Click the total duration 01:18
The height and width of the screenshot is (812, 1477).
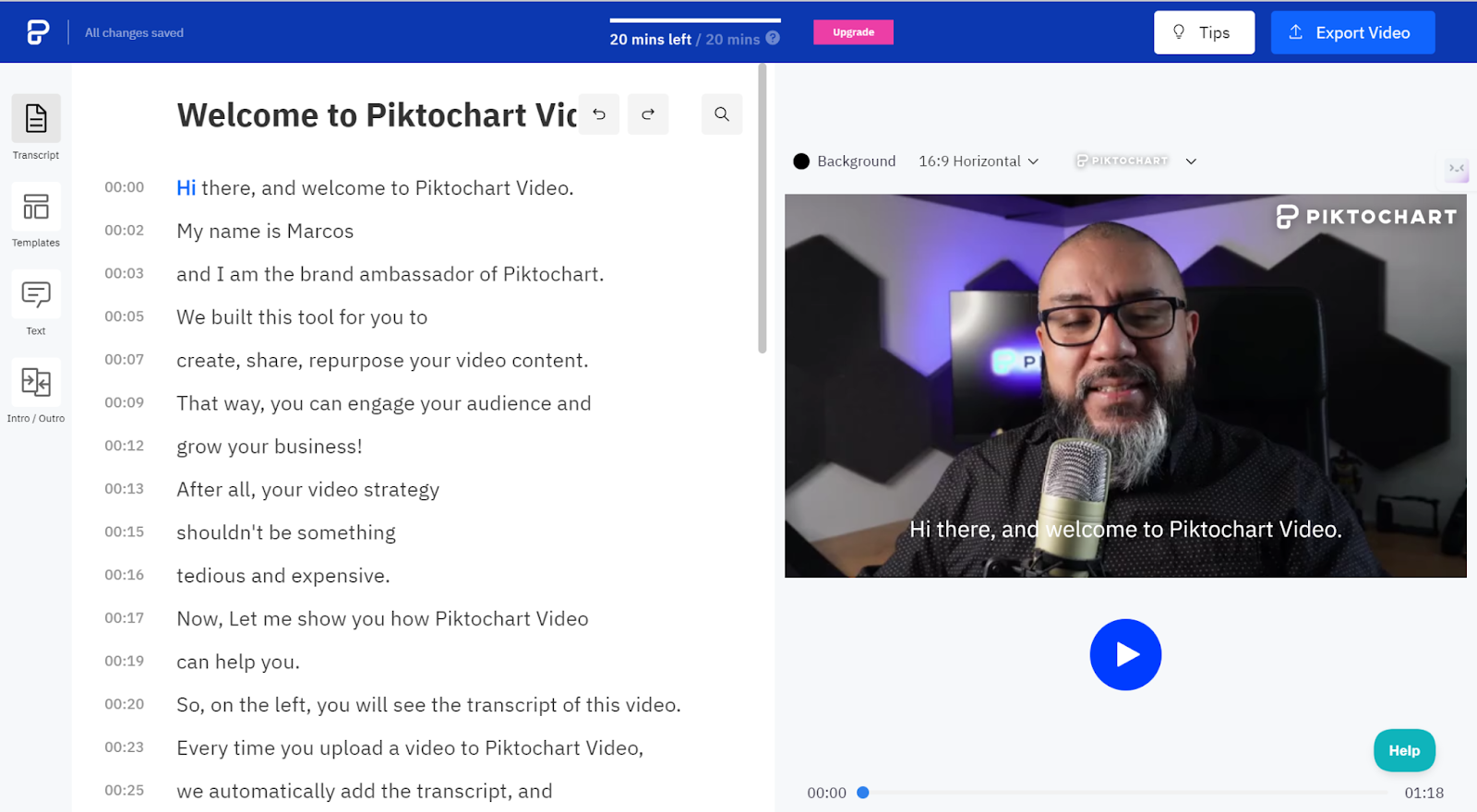[1423, 793]
